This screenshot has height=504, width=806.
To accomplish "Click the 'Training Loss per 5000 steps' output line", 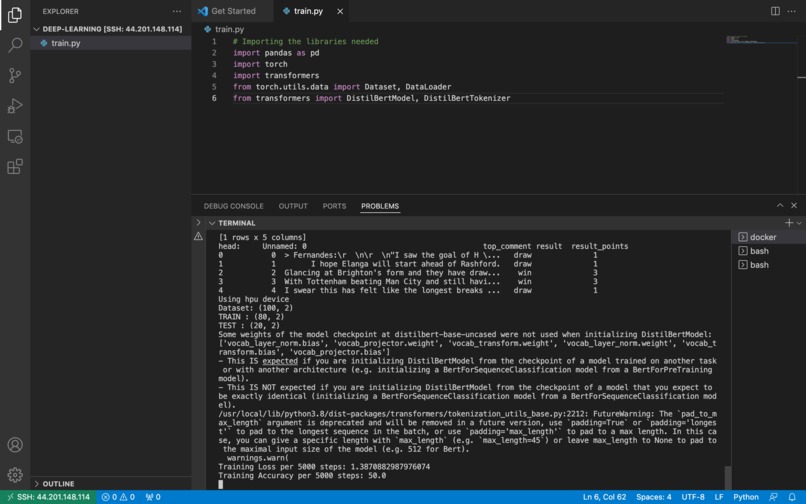I will click(324, 467).
